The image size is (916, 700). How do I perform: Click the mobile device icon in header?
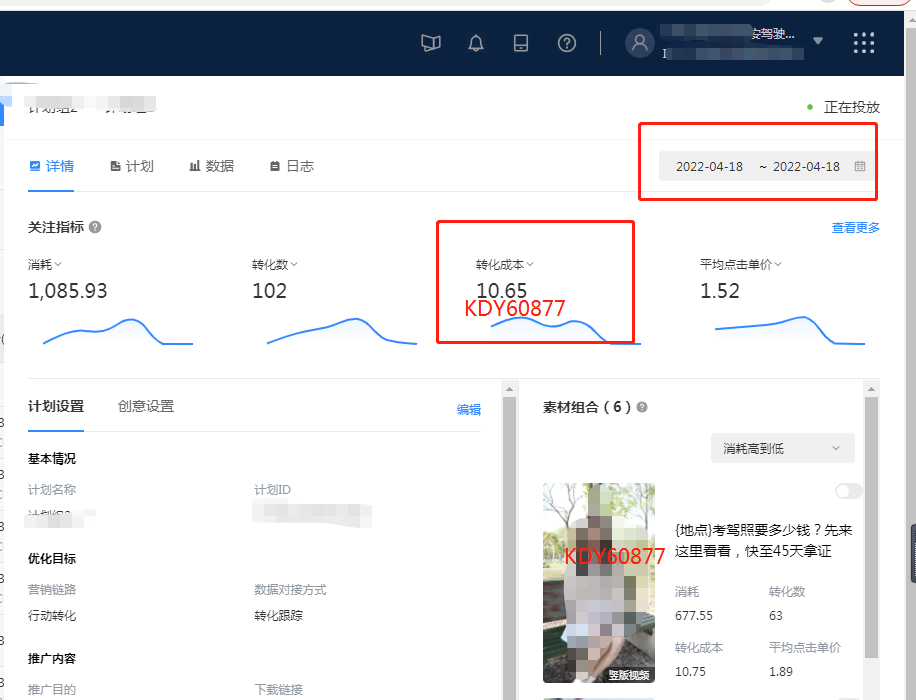(x=521, y=43)
